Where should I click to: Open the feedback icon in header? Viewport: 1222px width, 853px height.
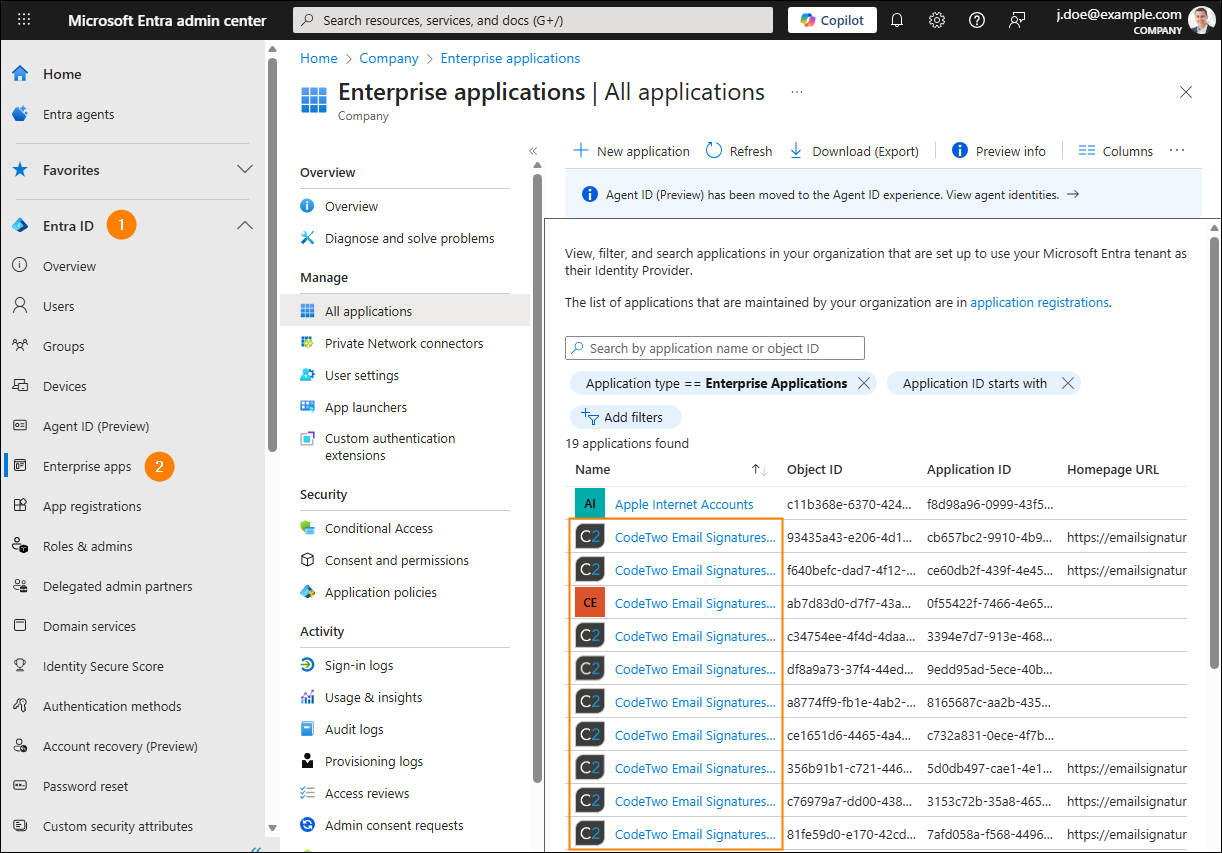tap(1017, 20)
